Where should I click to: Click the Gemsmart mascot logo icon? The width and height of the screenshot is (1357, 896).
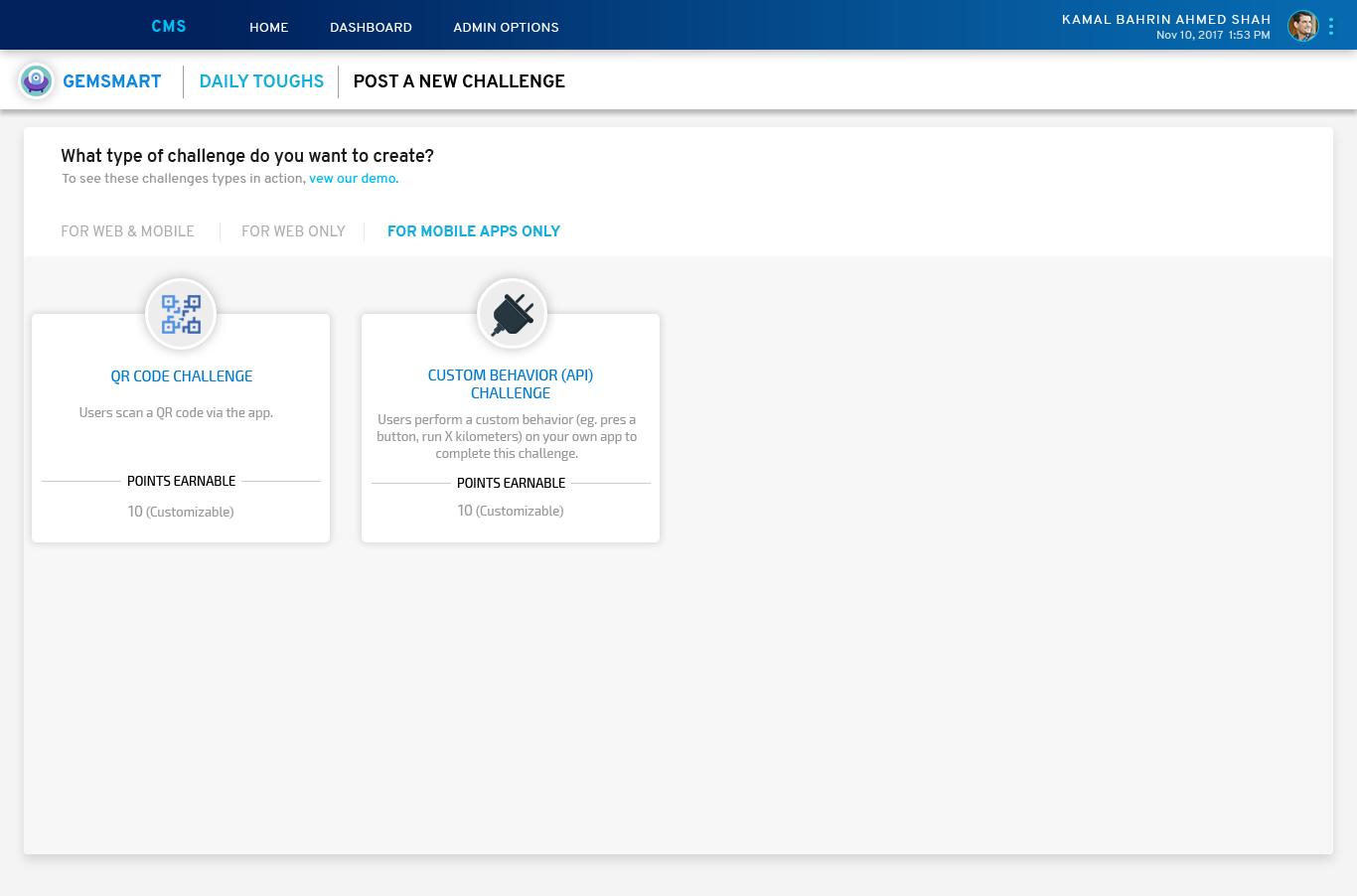pyautogui.click(x=36, y=80)
